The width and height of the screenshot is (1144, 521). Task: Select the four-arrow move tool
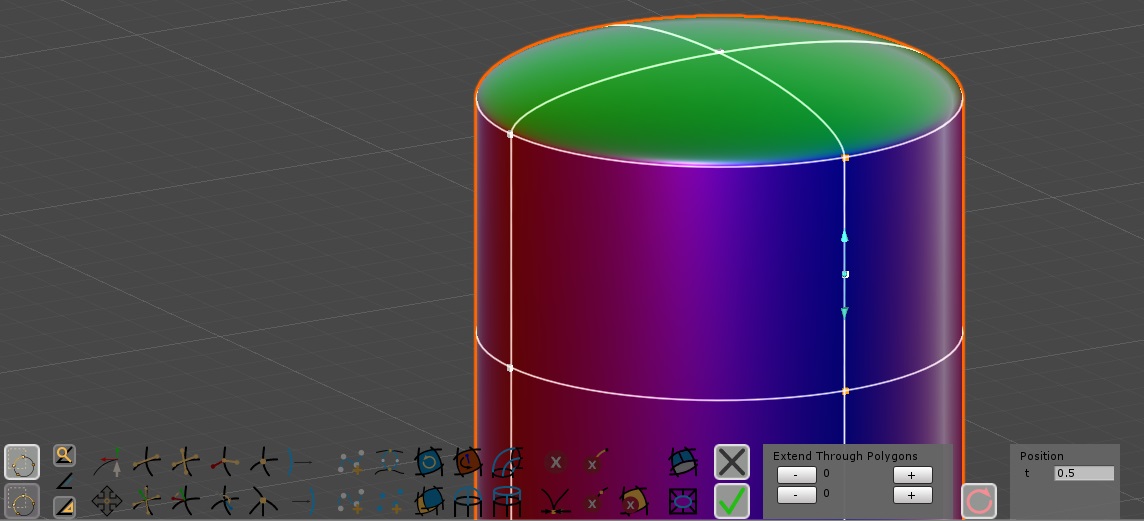pos(107,501)
